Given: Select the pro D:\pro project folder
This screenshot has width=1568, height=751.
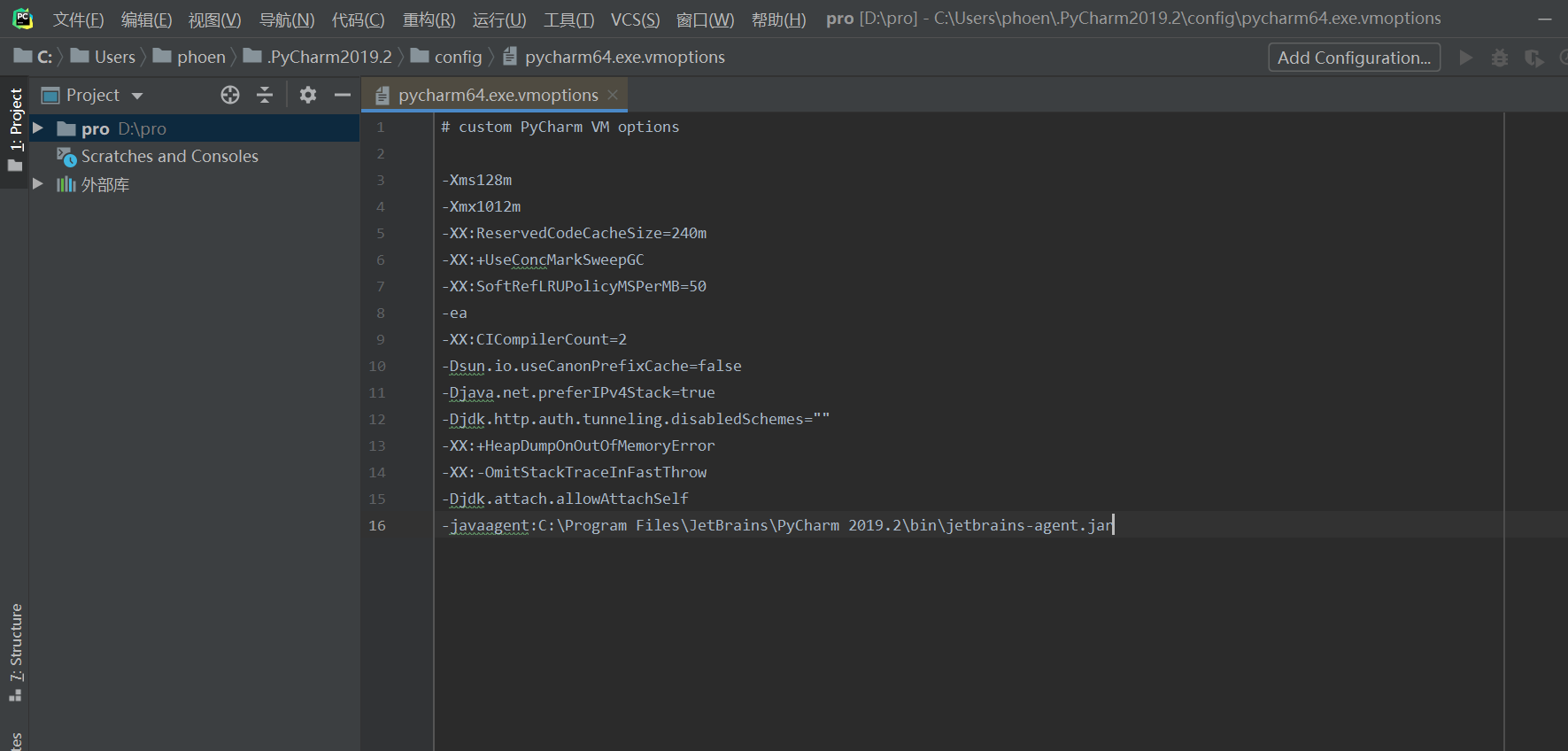Looking at the screenshot, I should tap(194, 128).
